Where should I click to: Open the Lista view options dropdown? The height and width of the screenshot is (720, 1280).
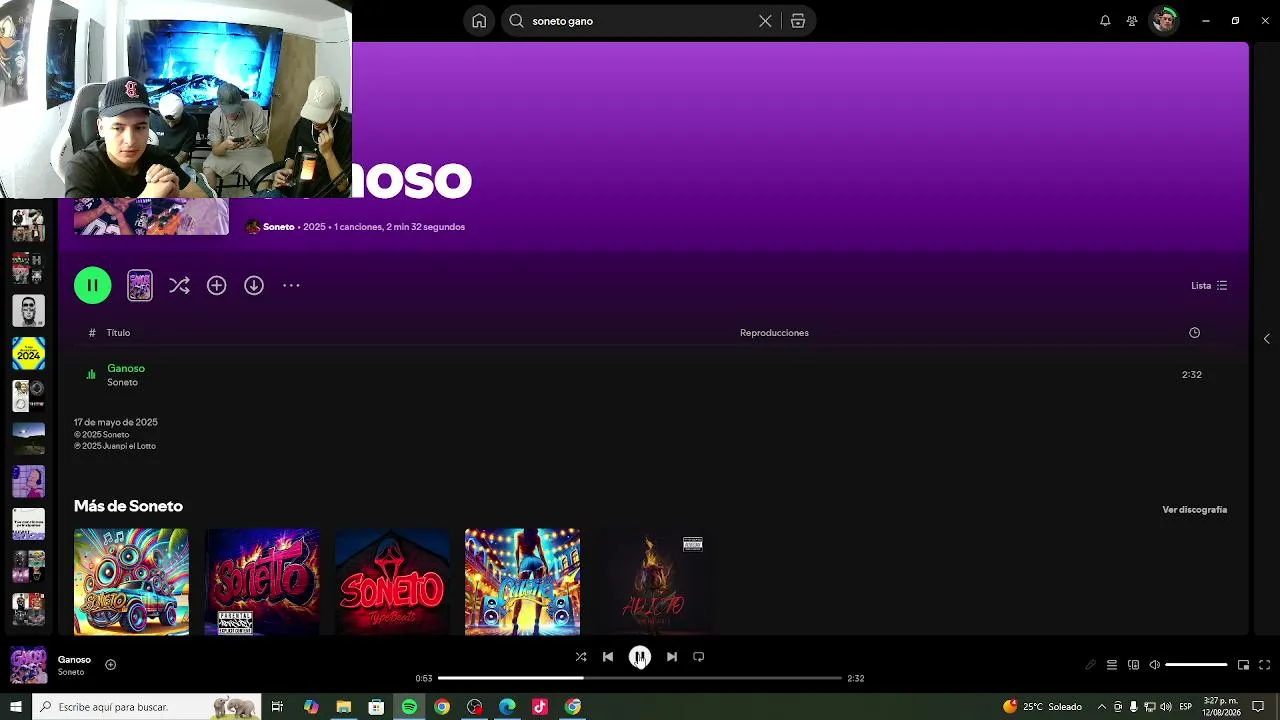(x=1209, y=286)
